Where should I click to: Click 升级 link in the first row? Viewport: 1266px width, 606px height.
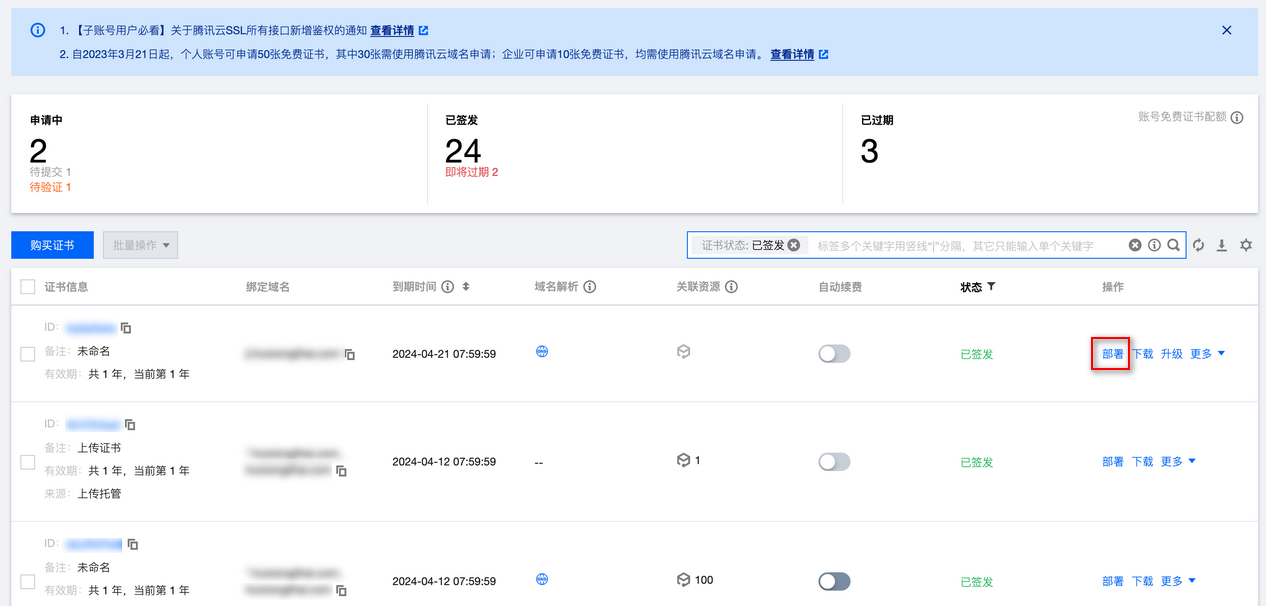tap(1171, 354)
